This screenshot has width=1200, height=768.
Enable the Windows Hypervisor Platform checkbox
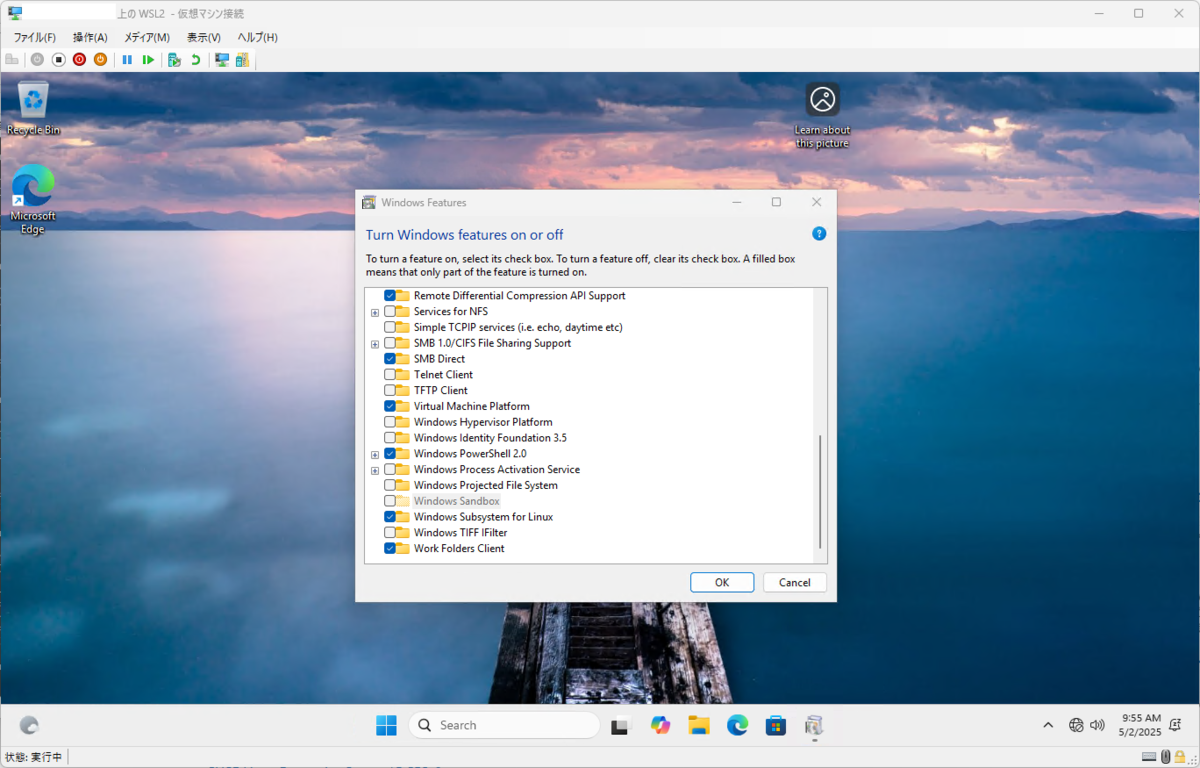pyautogui.click(x=390, y=422)
